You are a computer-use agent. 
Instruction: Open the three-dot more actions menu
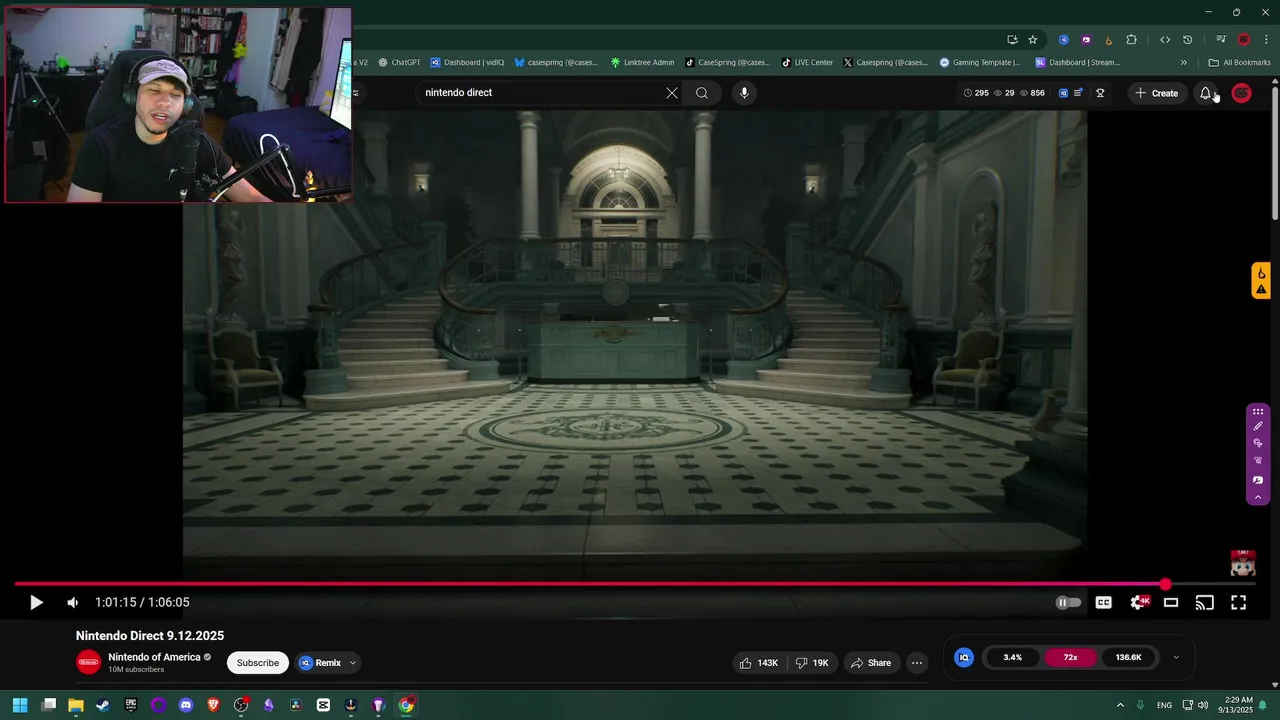click(917, 663)
